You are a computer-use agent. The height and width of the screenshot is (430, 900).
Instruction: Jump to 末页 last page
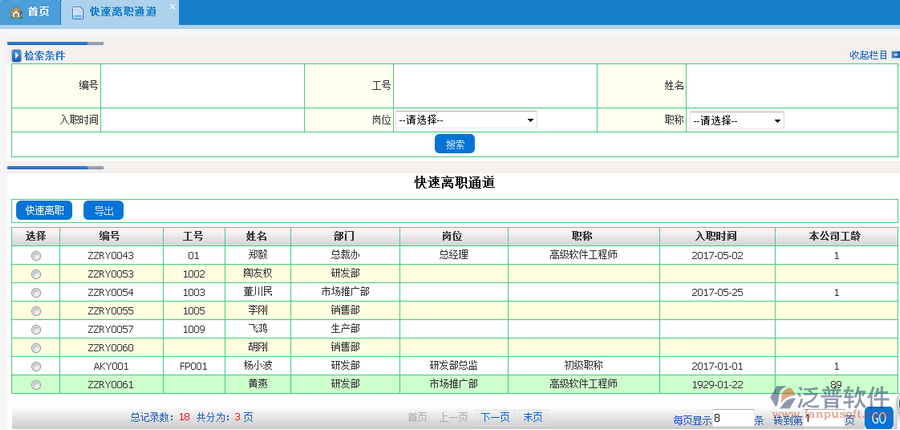(x=533, y=417)
